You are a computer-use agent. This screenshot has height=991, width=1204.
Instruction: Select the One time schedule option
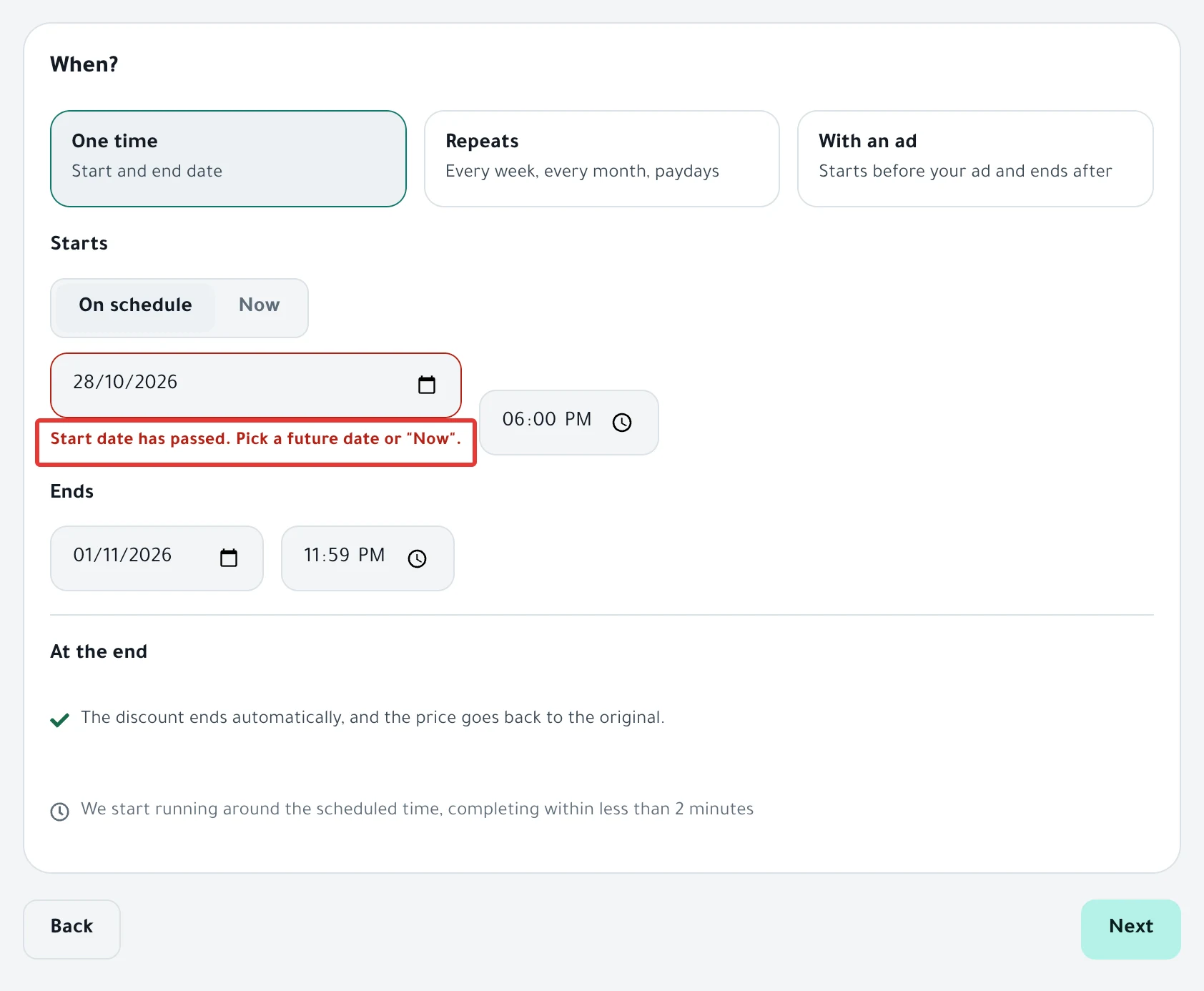coord(228,159)
